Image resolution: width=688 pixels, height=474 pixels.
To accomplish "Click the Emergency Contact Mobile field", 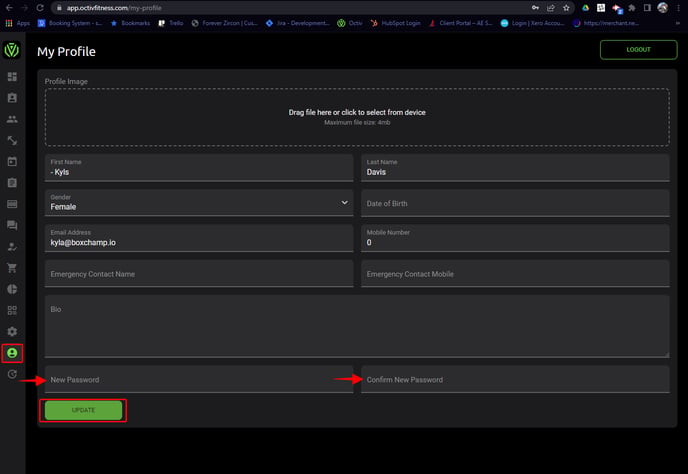I will tap(515, 273).
